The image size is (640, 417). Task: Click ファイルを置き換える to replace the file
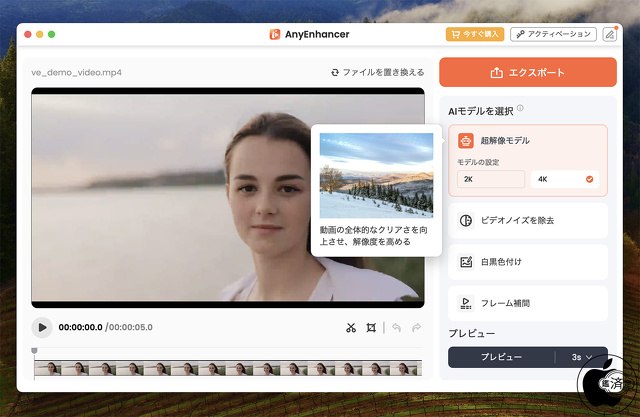(x=378, y=72)
